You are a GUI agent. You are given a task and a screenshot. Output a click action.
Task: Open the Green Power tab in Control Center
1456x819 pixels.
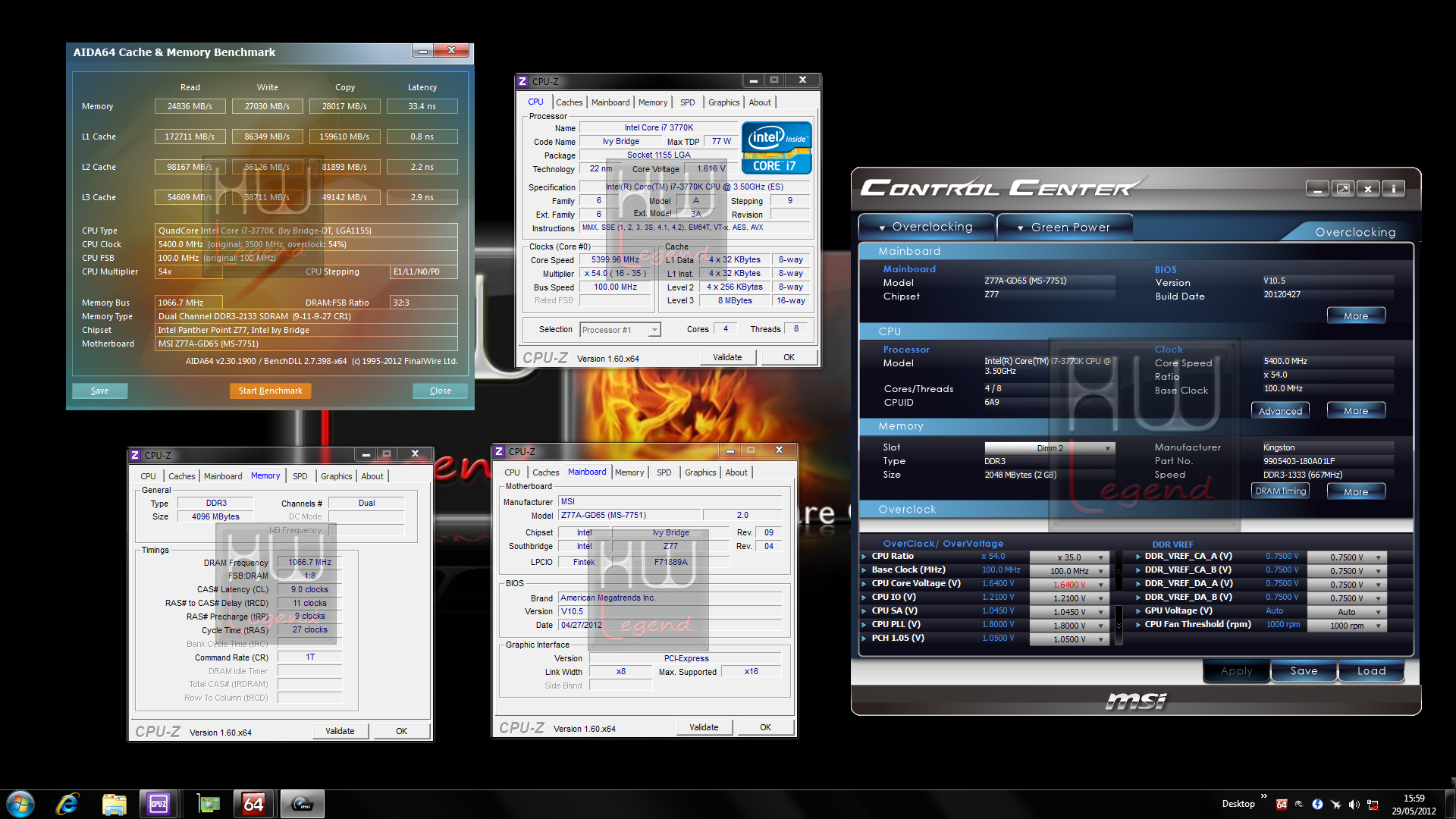pos(1064,227)
